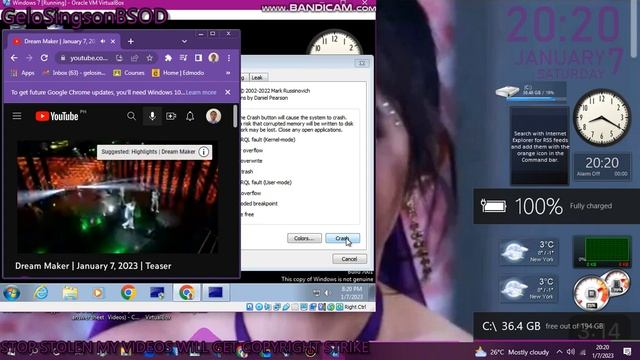The image size is (640, 360).
Task: Open Chrome extensions puzzle icon
Action: tap(168, 58)
